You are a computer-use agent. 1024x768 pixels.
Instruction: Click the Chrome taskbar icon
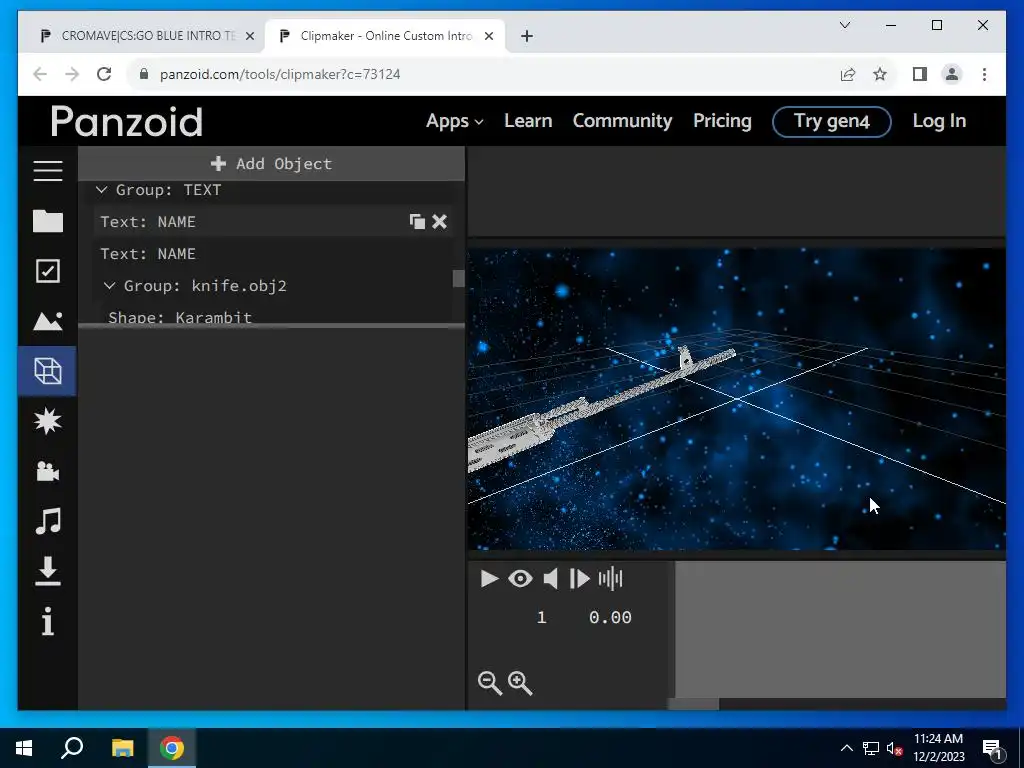pyautogui.click(x=172, y=748)
